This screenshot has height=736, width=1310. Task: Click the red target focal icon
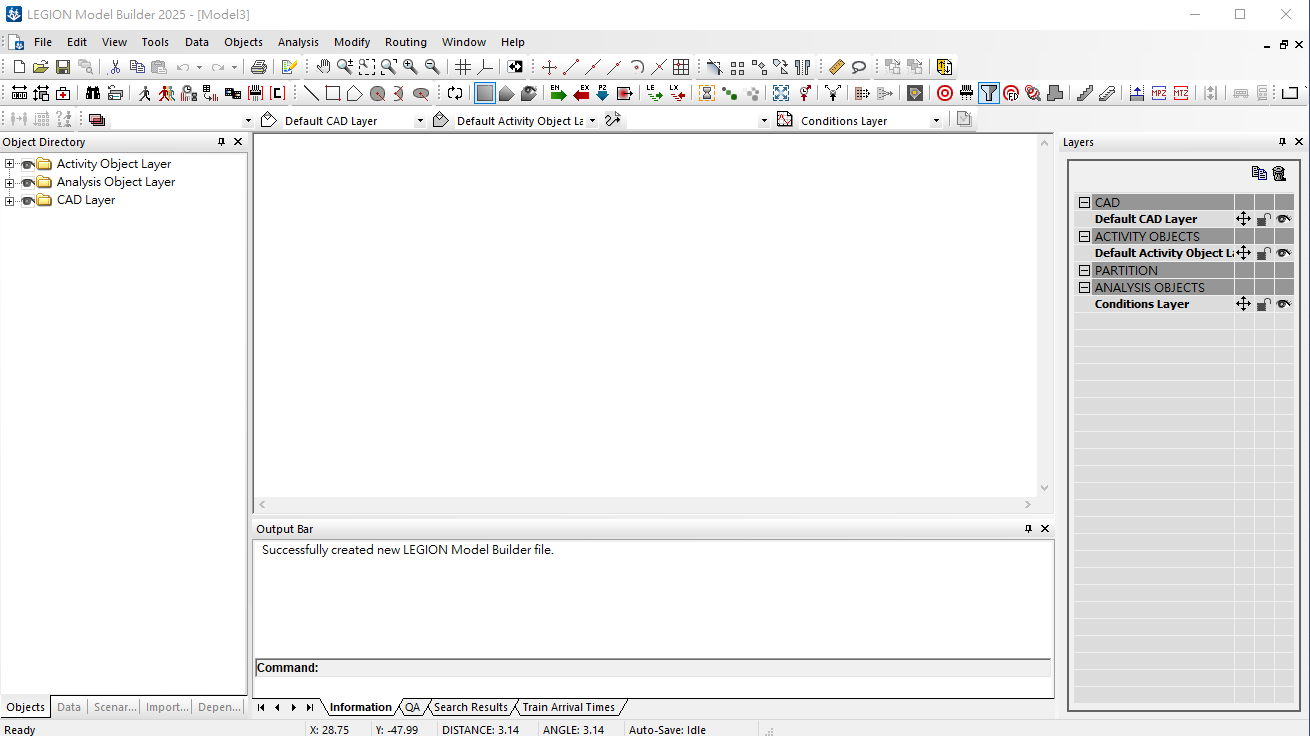945,93
